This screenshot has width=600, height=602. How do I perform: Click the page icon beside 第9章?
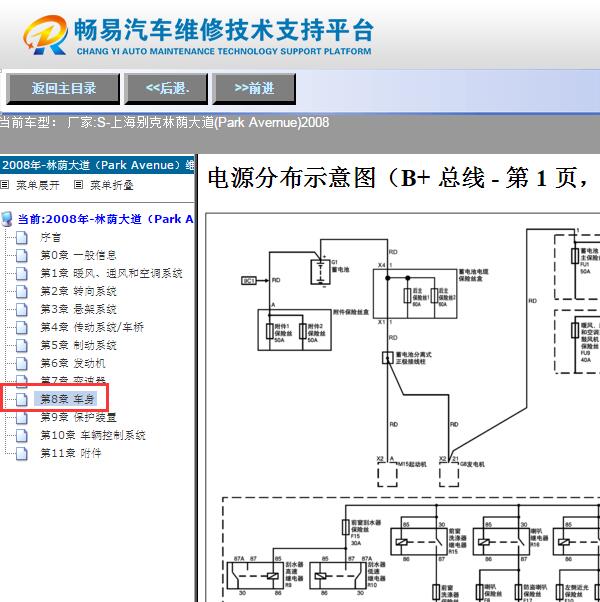tap(22, 418)
